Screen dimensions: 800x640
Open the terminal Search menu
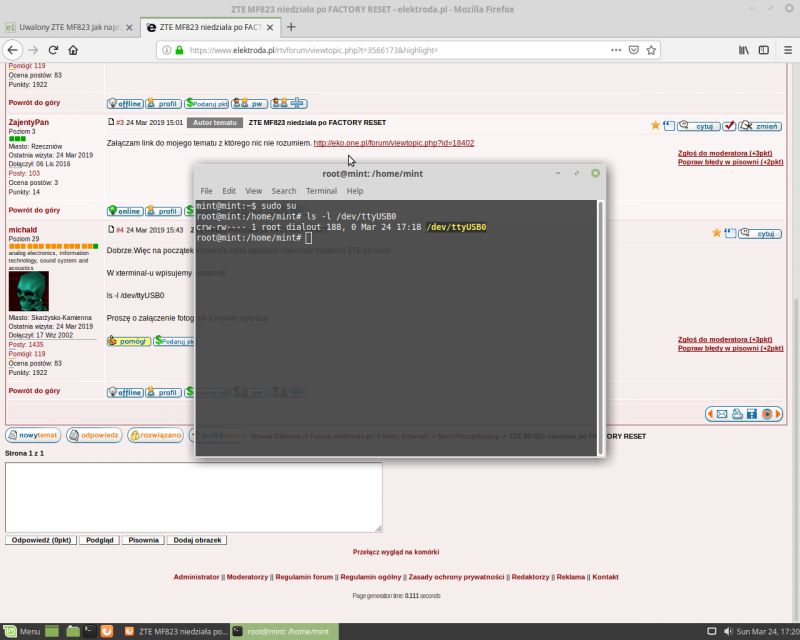pos(284,191)
